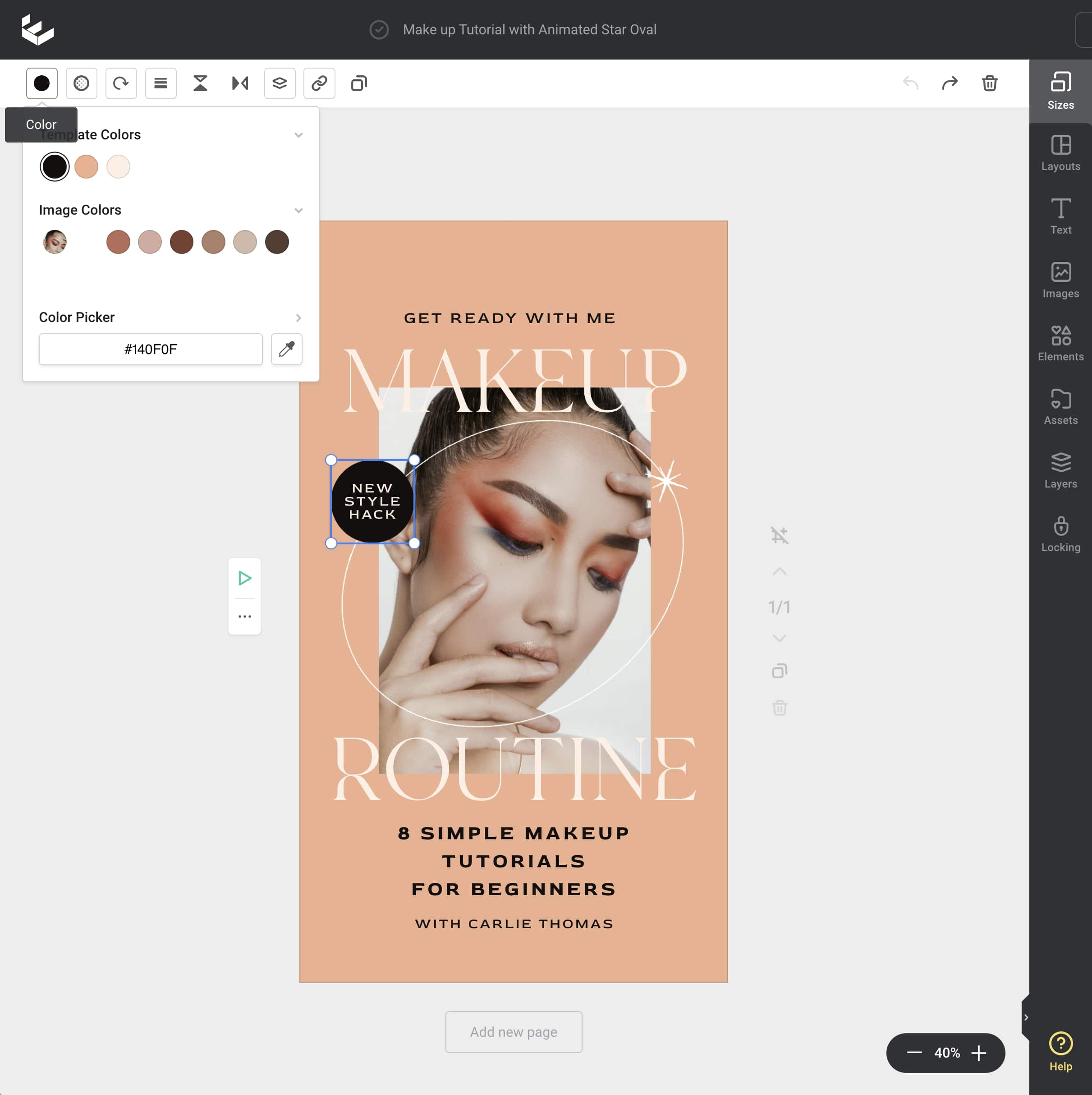This screenshot has height=1095, width=1092.
Task: Click the Undo button in toolbar
Action: (x=910, y=83)
